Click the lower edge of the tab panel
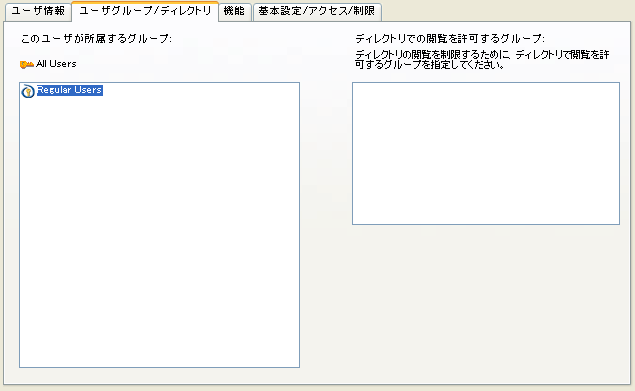The width and height of the screenshot is (635, 391). 317,384
